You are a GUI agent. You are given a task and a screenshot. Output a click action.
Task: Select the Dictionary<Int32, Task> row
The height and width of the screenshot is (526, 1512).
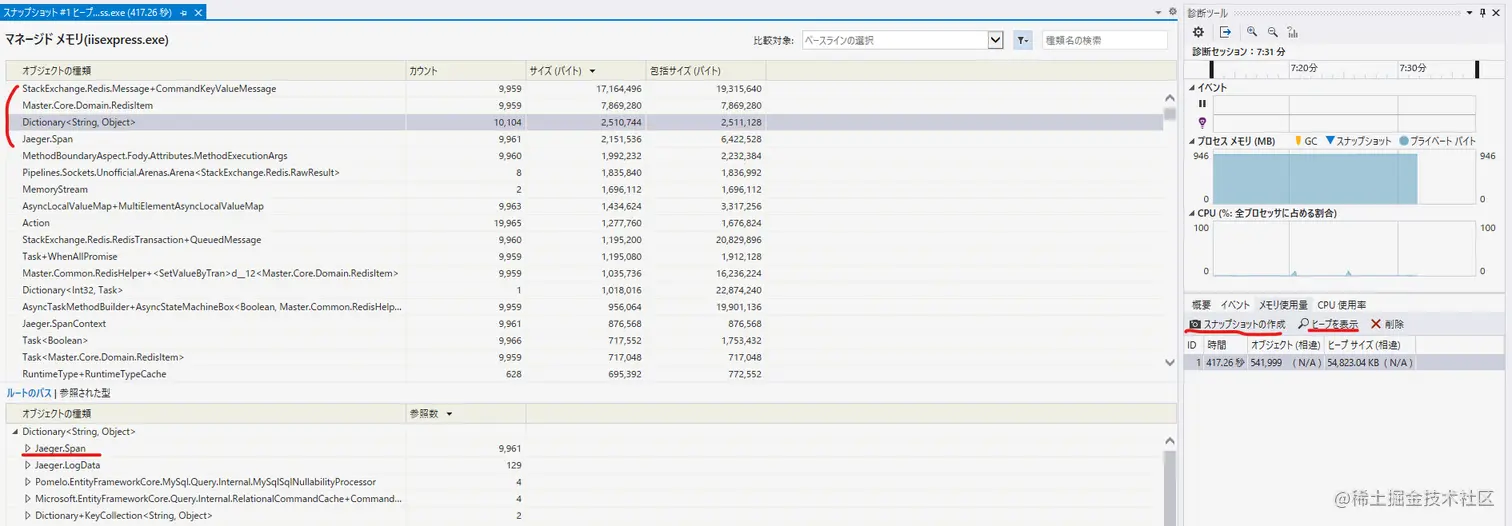point(585,290)
